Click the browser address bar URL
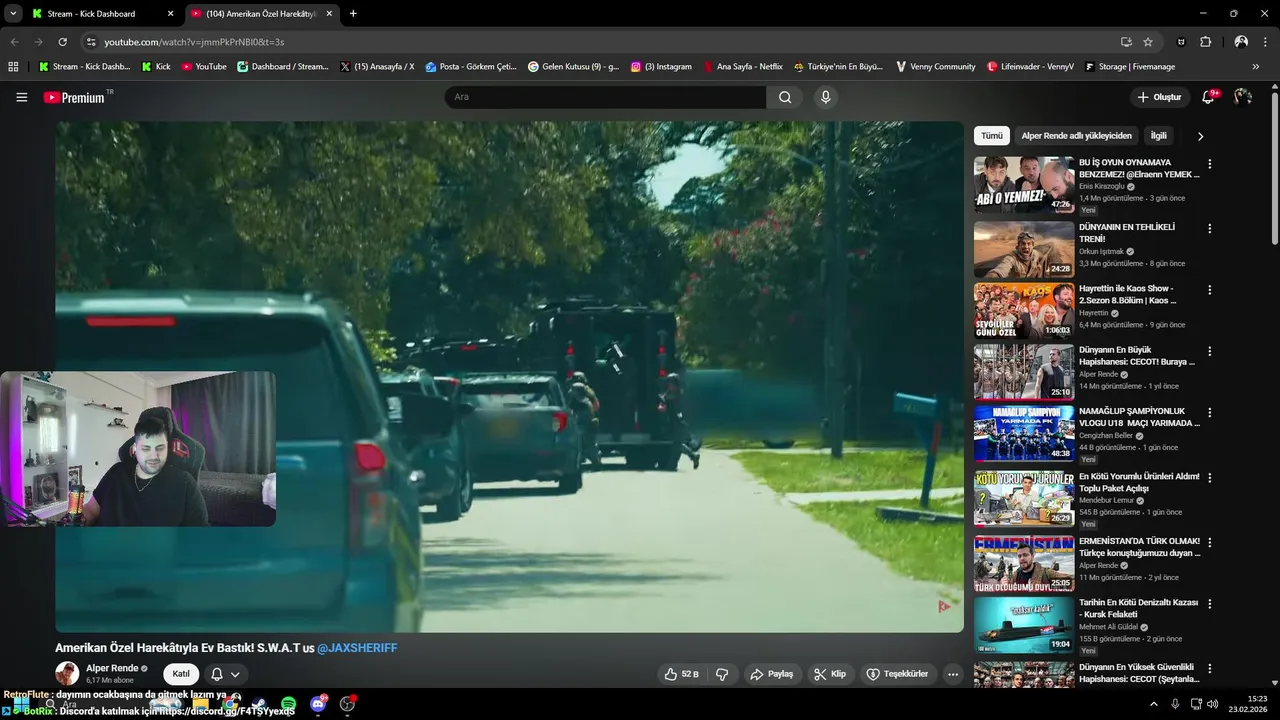The height and width of the screenshot is (720, 1280). coord(194,42)
